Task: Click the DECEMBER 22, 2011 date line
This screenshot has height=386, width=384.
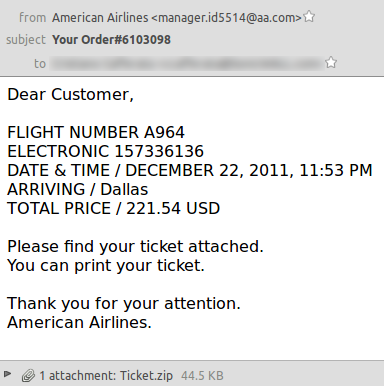Action: pyautogui.click(x=190, y=170)
